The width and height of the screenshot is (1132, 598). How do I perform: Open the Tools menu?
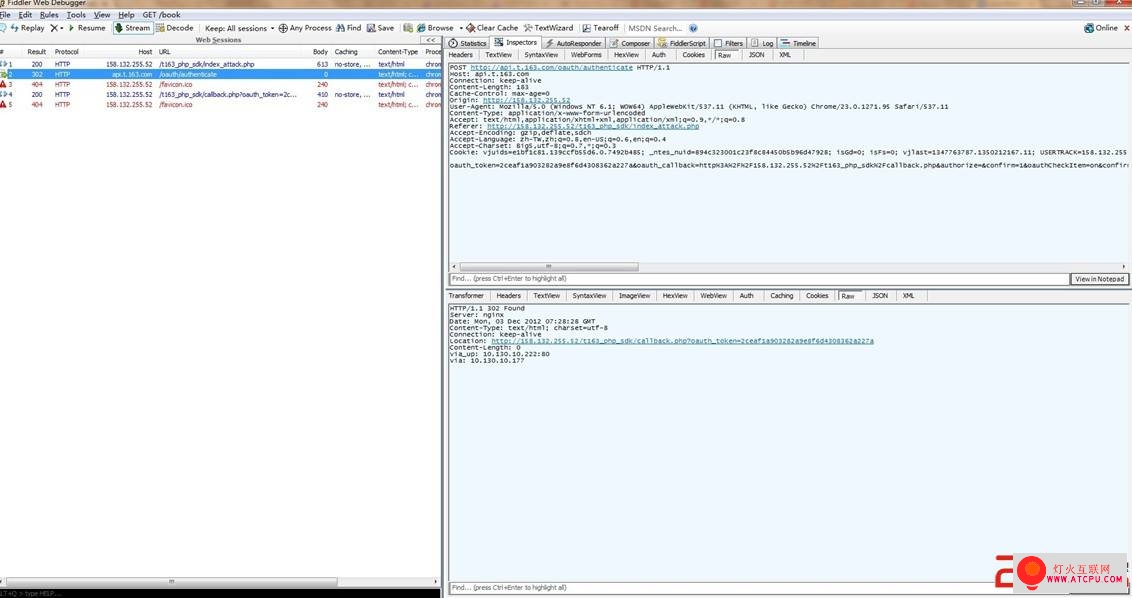(76, 14)
